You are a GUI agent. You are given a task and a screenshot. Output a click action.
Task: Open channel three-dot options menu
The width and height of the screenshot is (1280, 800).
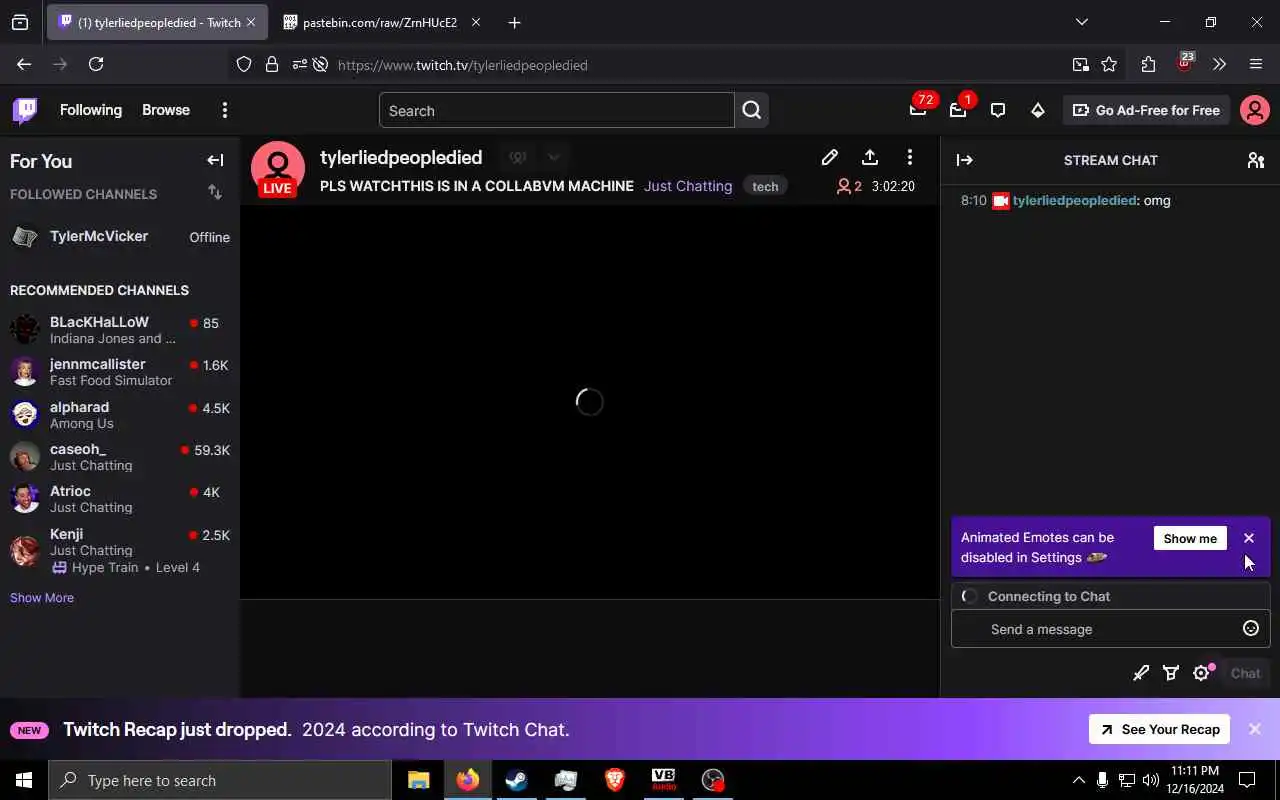[x=909, y=157]
